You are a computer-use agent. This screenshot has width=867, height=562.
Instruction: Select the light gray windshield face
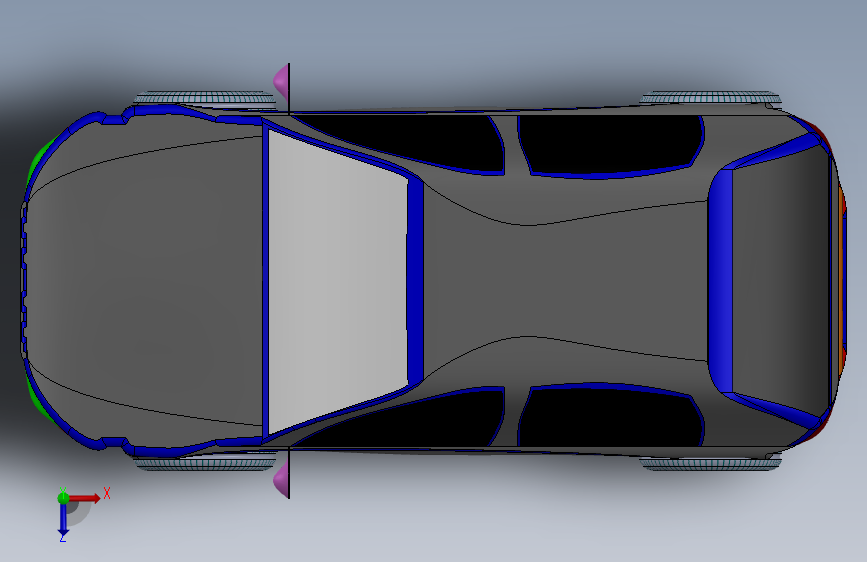337,282
